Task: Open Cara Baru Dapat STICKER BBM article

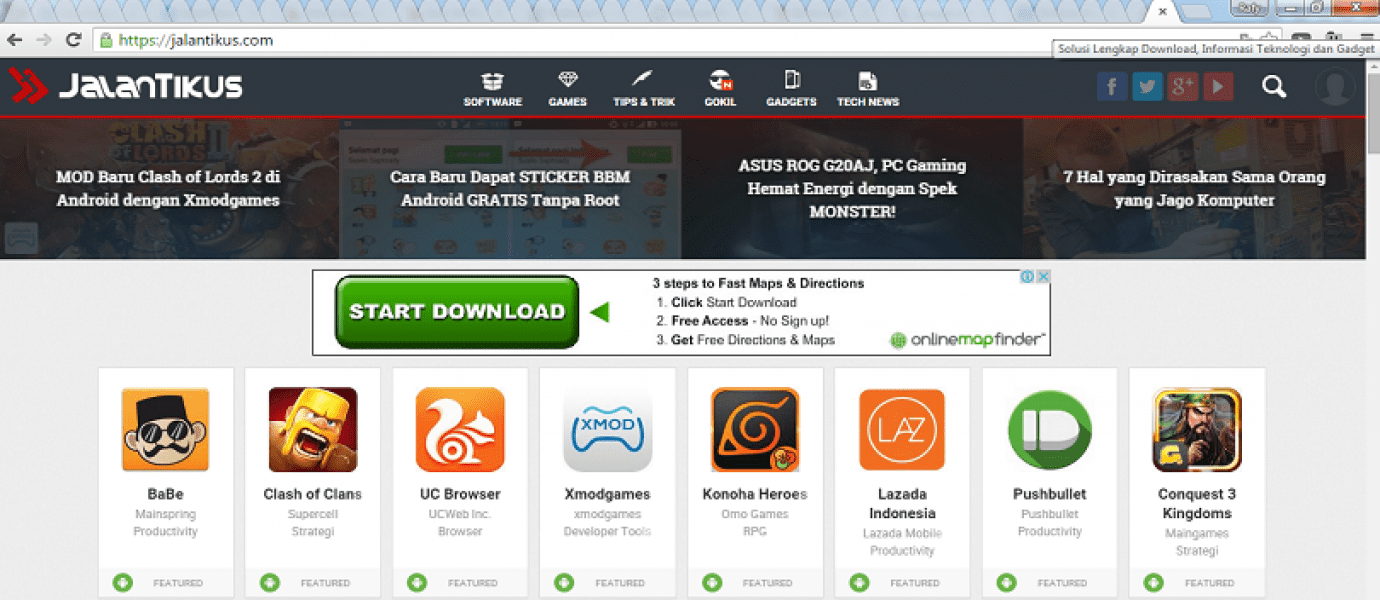Action: point(510,188)
